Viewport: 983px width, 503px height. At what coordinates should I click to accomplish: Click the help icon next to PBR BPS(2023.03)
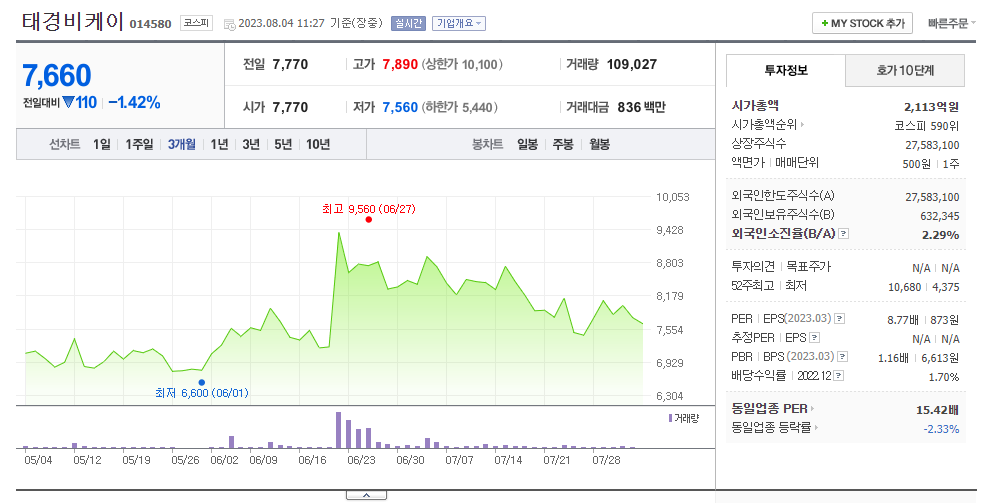click(843, 357)
